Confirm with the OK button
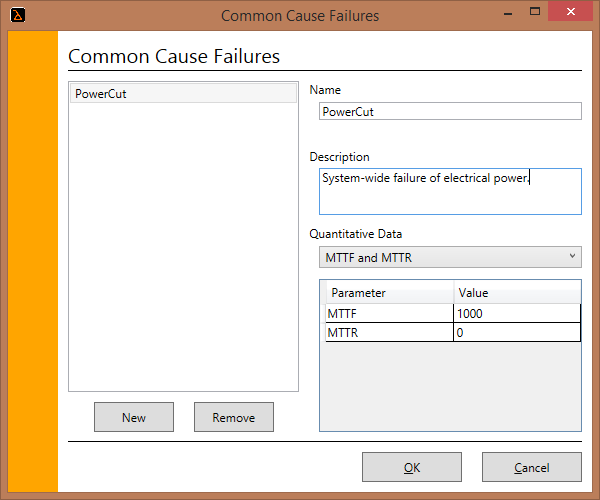The image size is (600, 500). (412, 467)
